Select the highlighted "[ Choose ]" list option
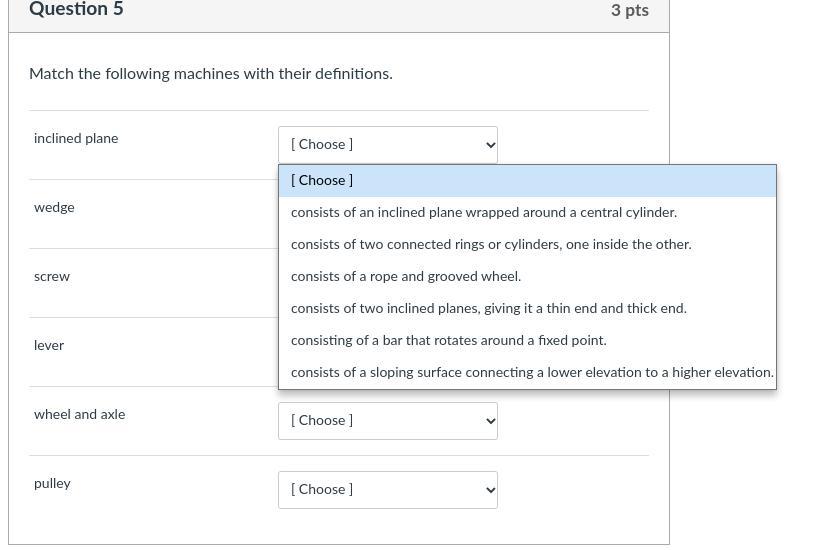 (527, 181)
